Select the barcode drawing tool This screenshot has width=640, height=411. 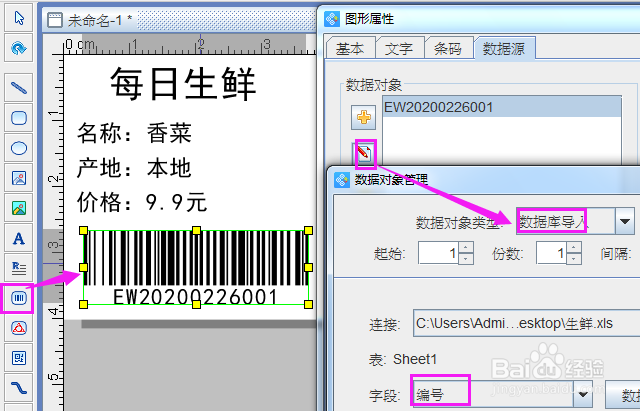tap(19, 298)
